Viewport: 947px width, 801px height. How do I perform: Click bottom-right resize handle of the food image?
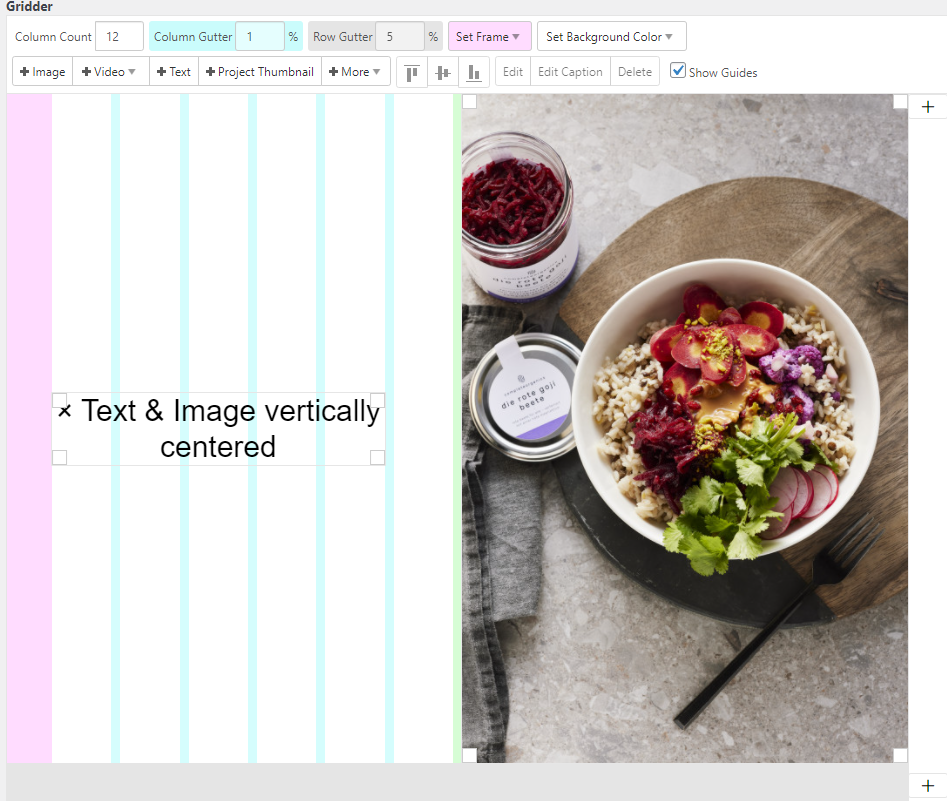coord(900,755)
